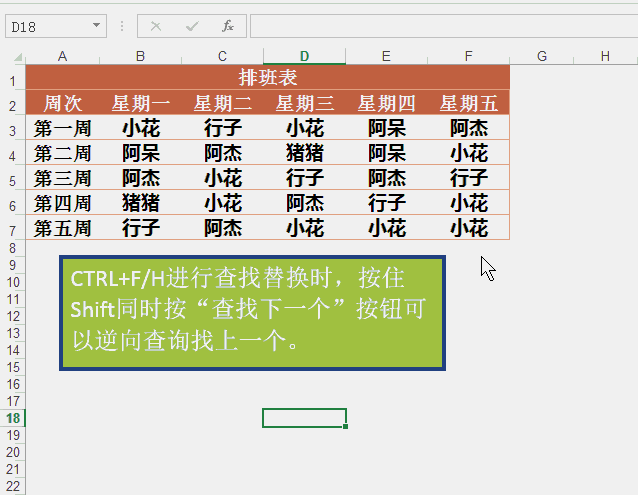Select row 22 header

pyautogui.click(x=13, y=486)
